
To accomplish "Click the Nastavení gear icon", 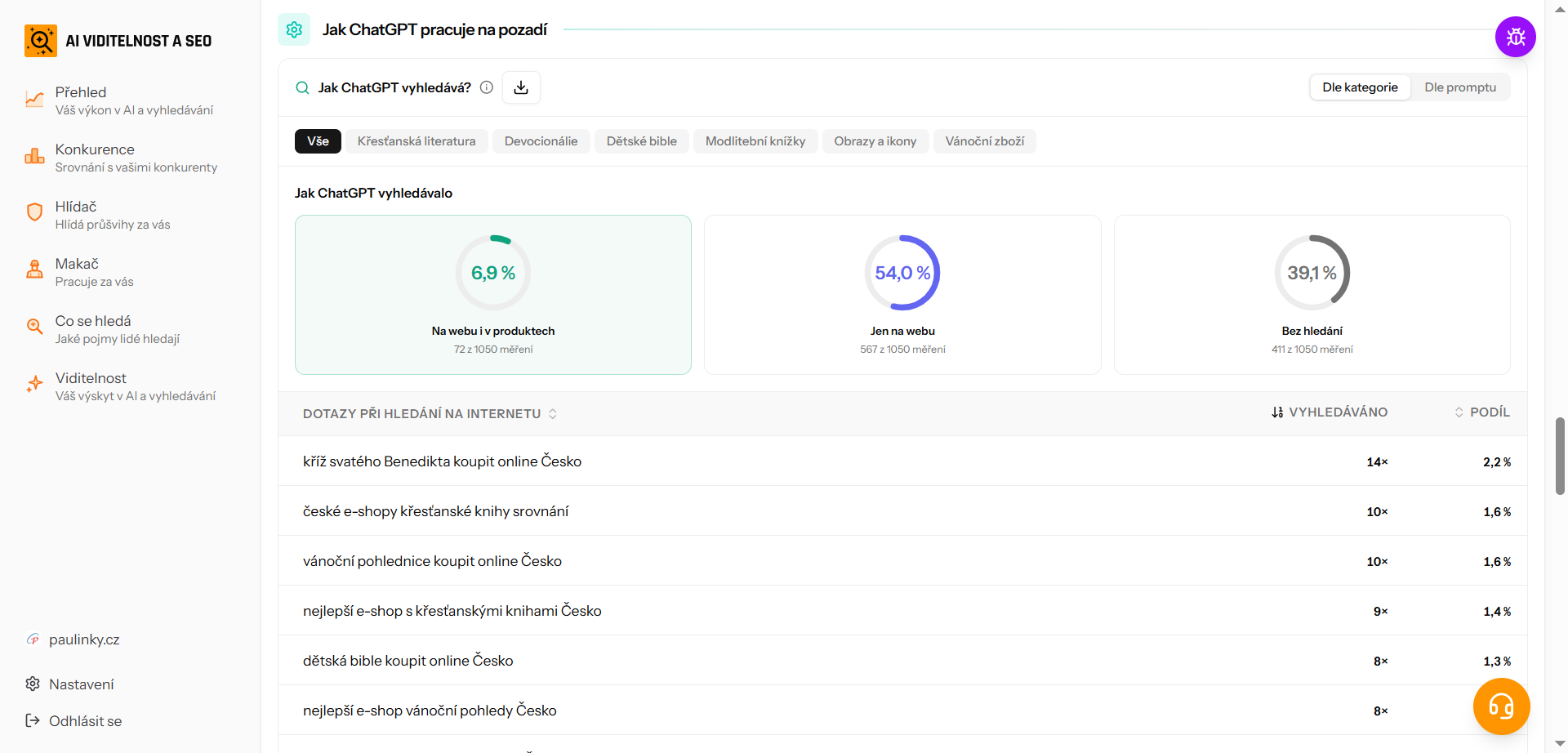I will (33, 684).
